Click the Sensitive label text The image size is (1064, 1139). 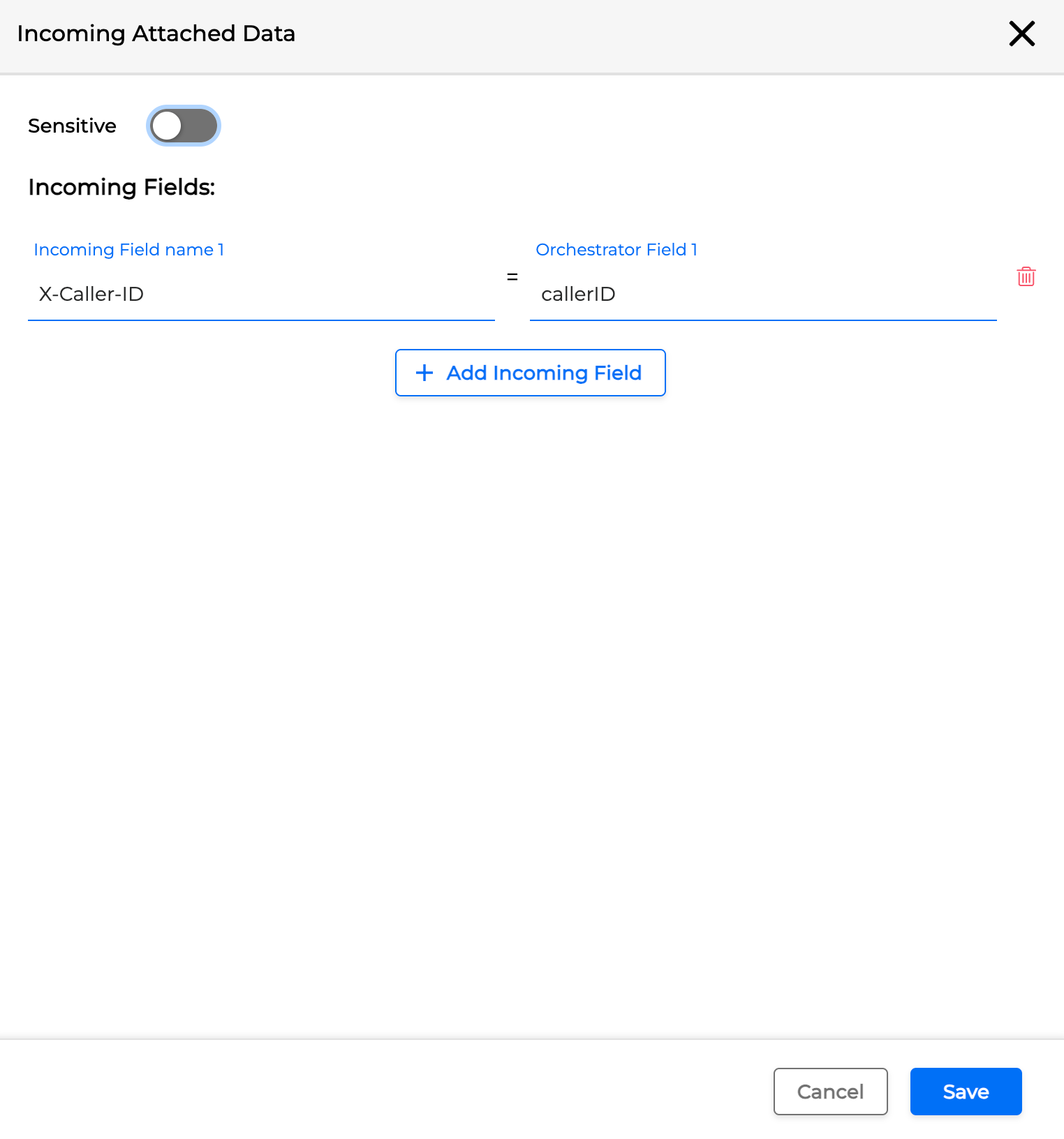pyautogui.click(x=72, y=126)
